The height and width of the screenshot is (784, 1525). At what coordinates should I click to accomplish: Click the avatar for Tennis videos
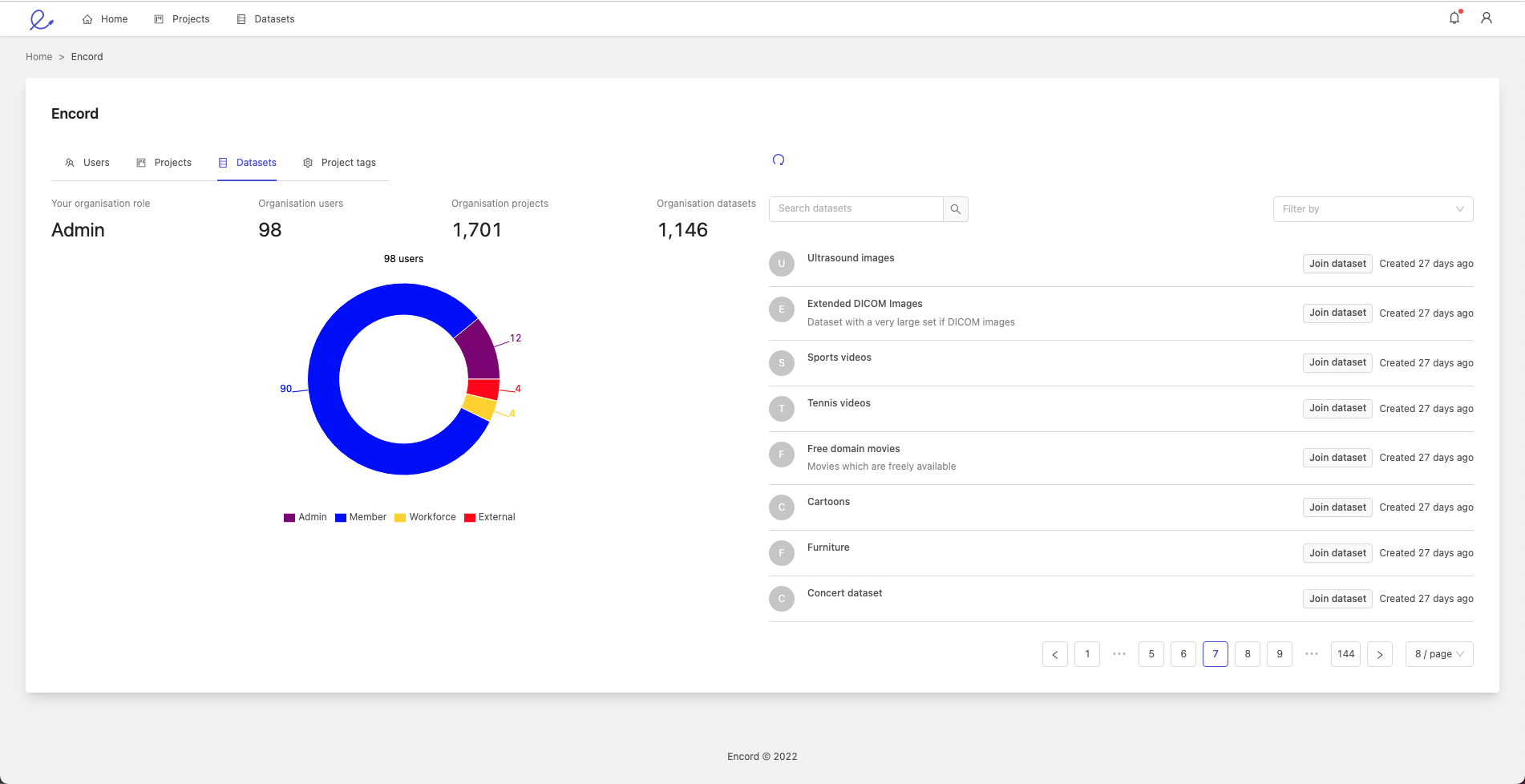(x=782, y=409)
